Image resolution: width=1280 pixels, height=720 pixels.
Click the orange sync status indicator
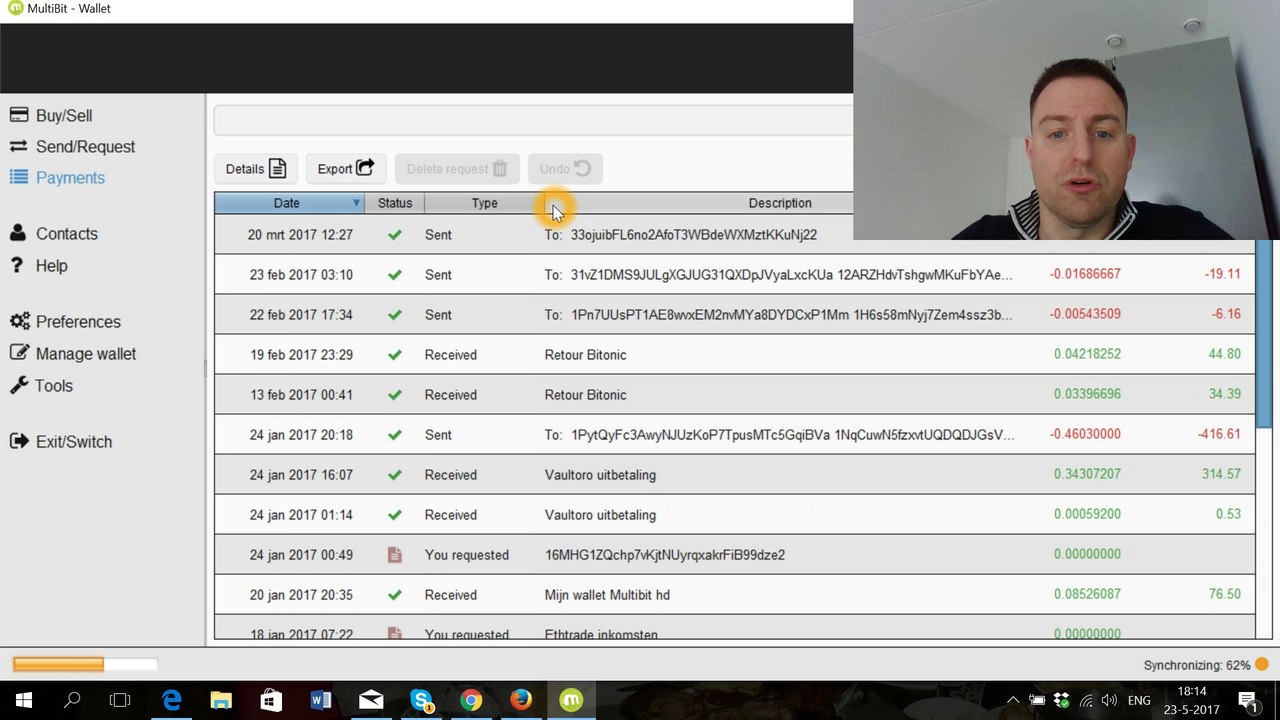coord(1262,665)
